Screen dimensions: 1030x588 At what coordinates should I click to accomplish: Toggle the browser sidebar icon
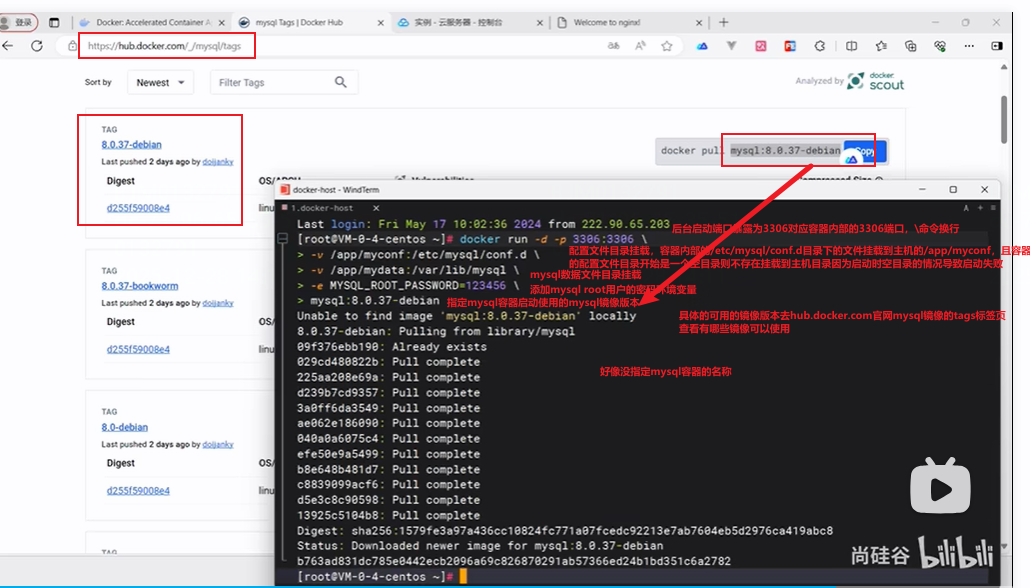pos(997,46)
